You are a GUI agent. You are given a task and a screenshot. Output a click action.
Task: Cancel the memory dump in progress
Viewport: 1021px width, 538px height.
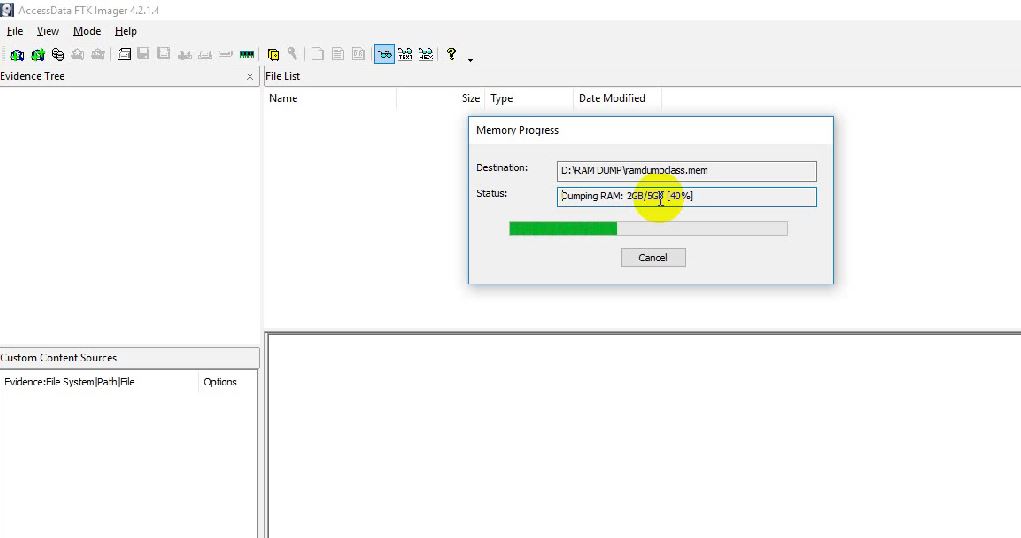(653, 257)
